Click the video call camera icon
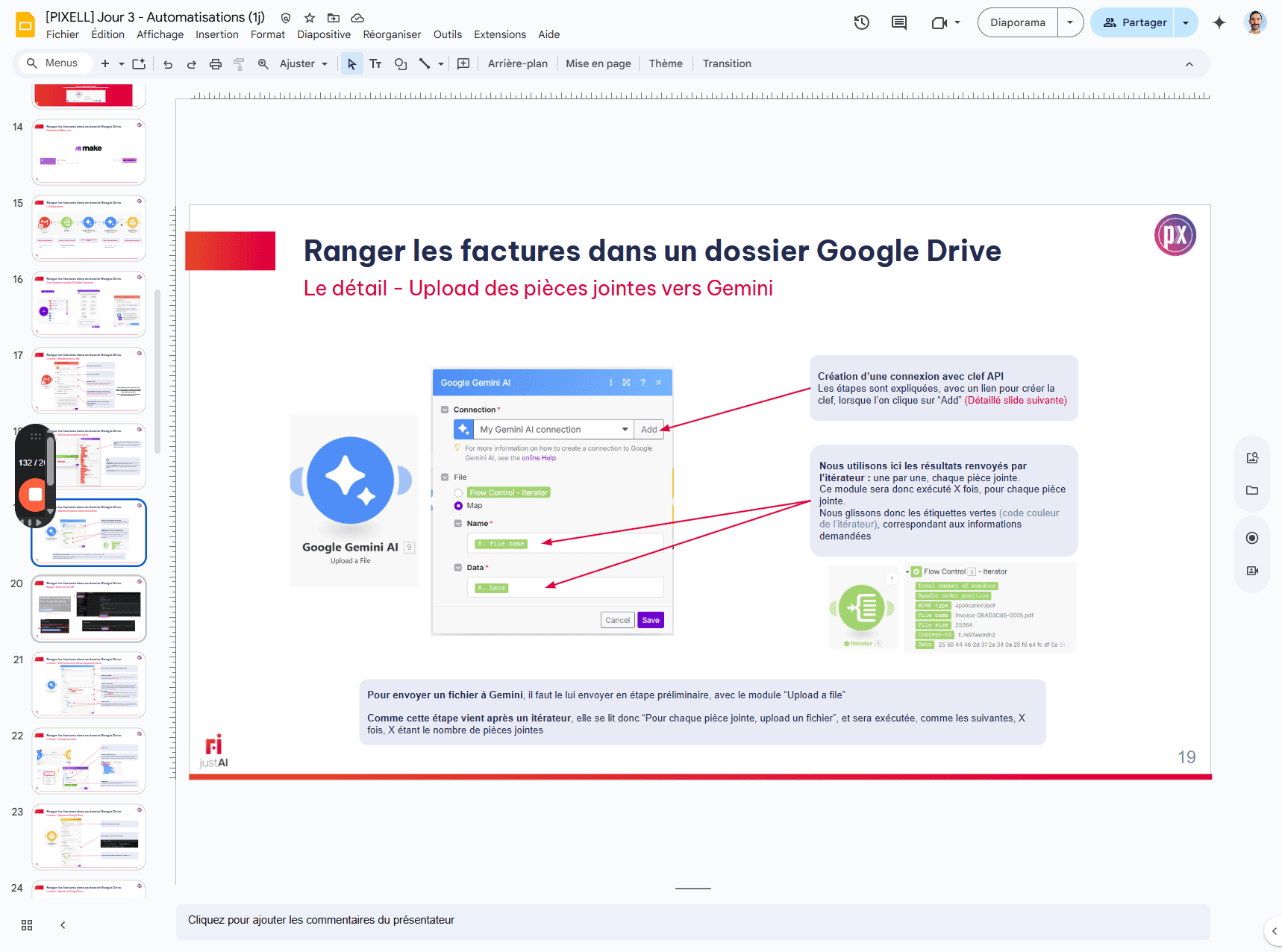Viewport: 1282px width, 952px height. [x=939, y=23]
